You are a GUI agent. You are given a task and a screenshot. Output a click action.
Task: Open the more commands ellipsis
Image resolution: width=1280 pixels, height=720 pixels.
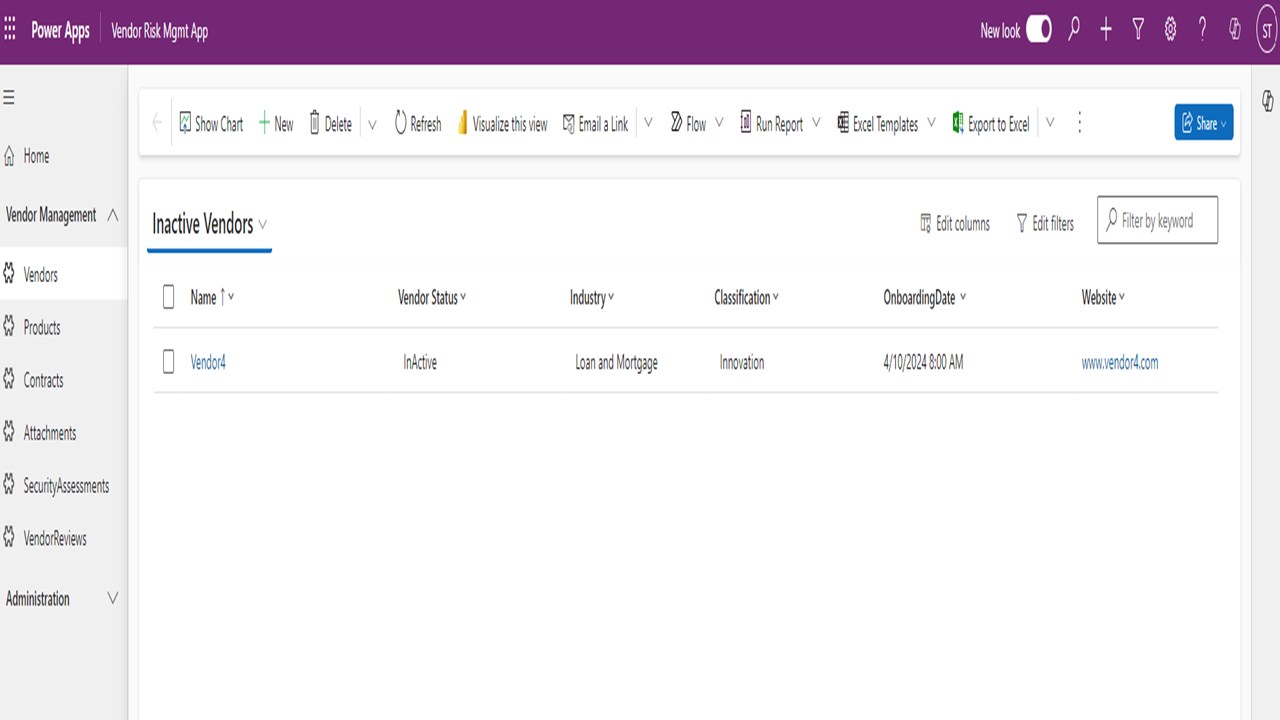(1079, 123)
